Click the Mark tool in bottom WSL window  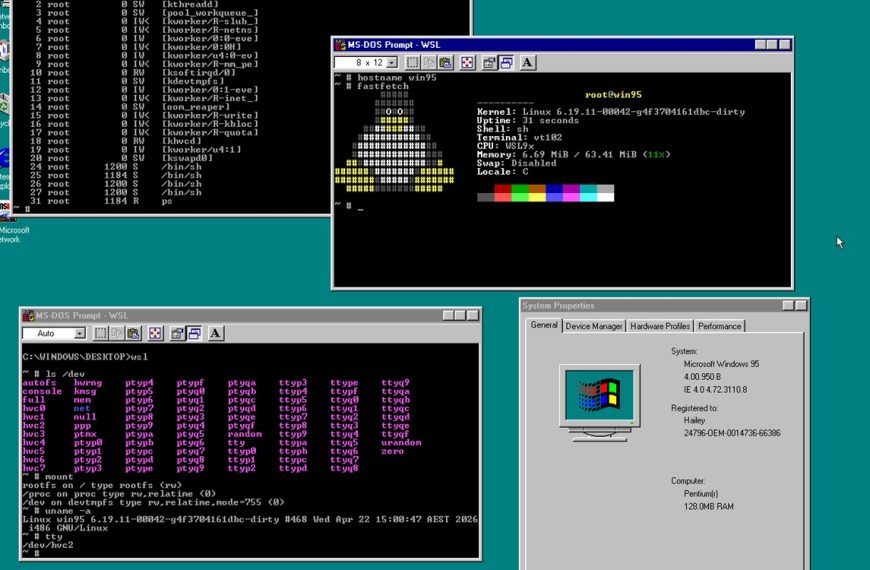(x=100, y=333)
